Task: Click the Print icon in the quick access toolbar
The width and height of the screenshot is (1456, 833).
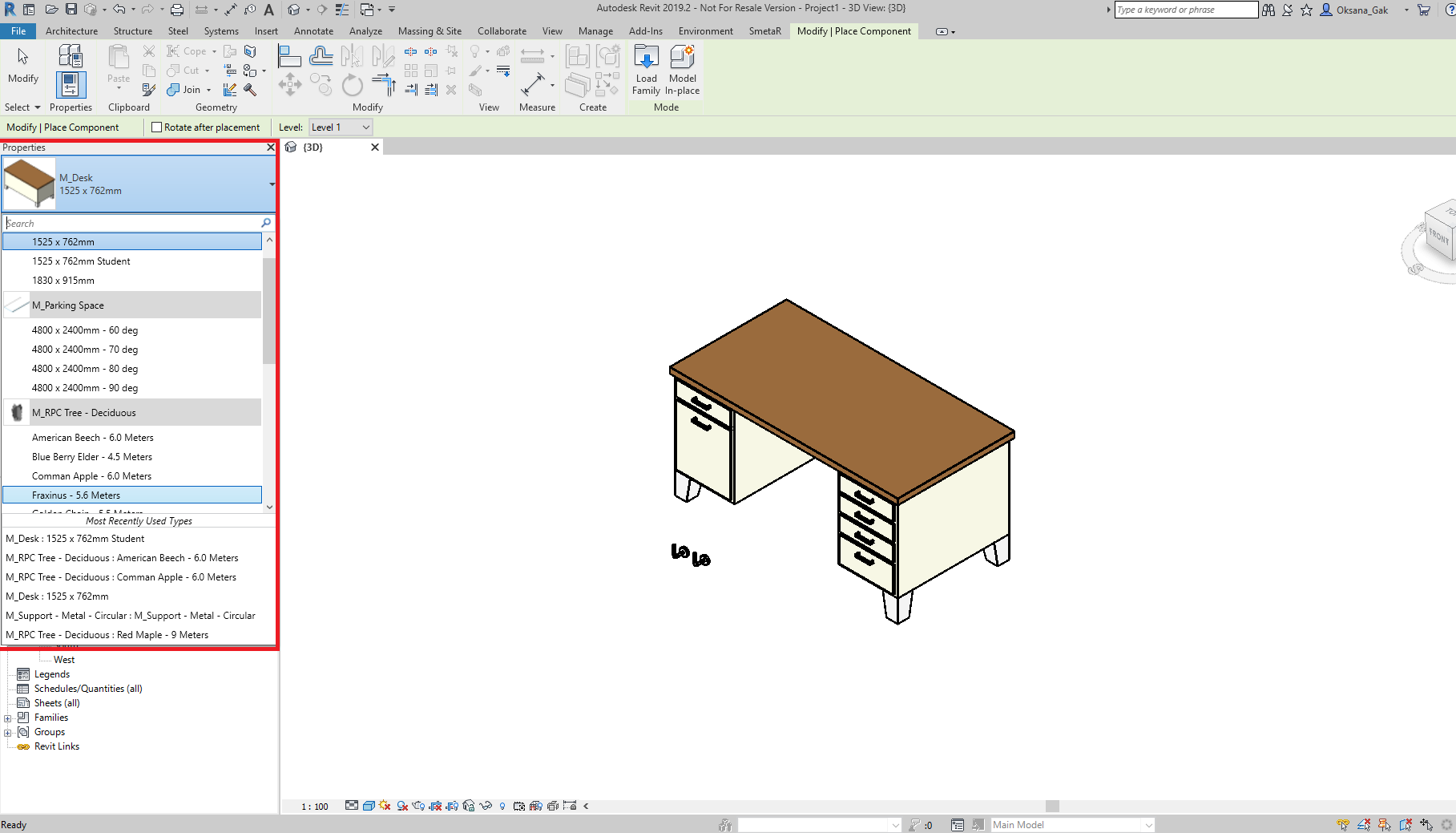Action: [x=177, y=10]
